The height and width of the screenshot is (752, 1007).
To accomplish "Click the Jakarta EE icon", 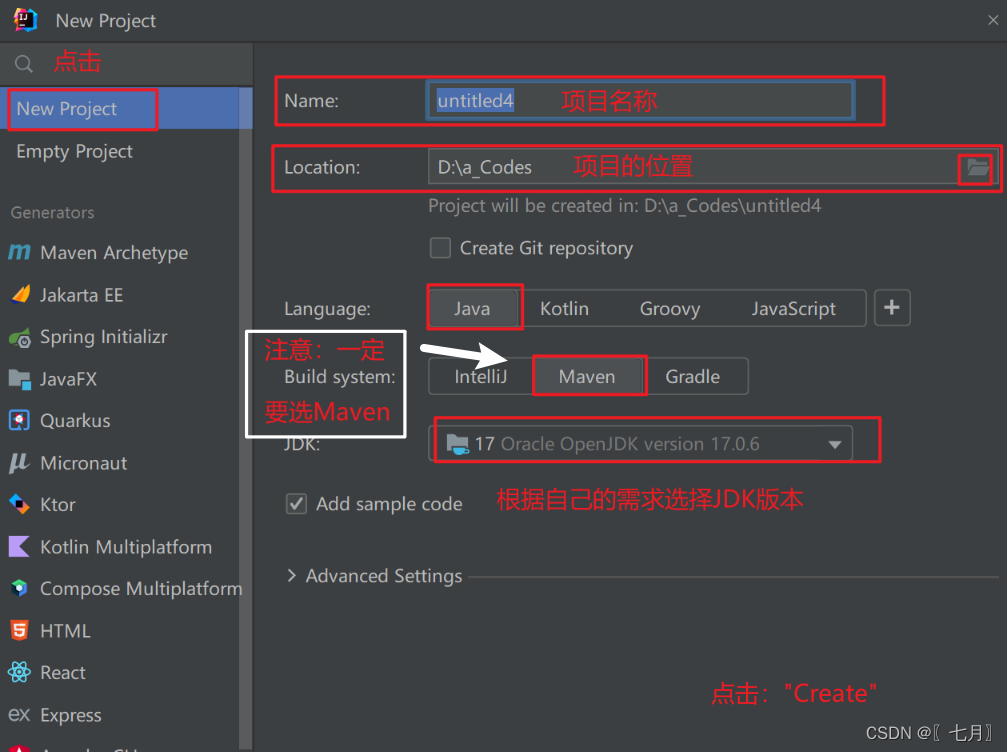I will pos(21,295).
